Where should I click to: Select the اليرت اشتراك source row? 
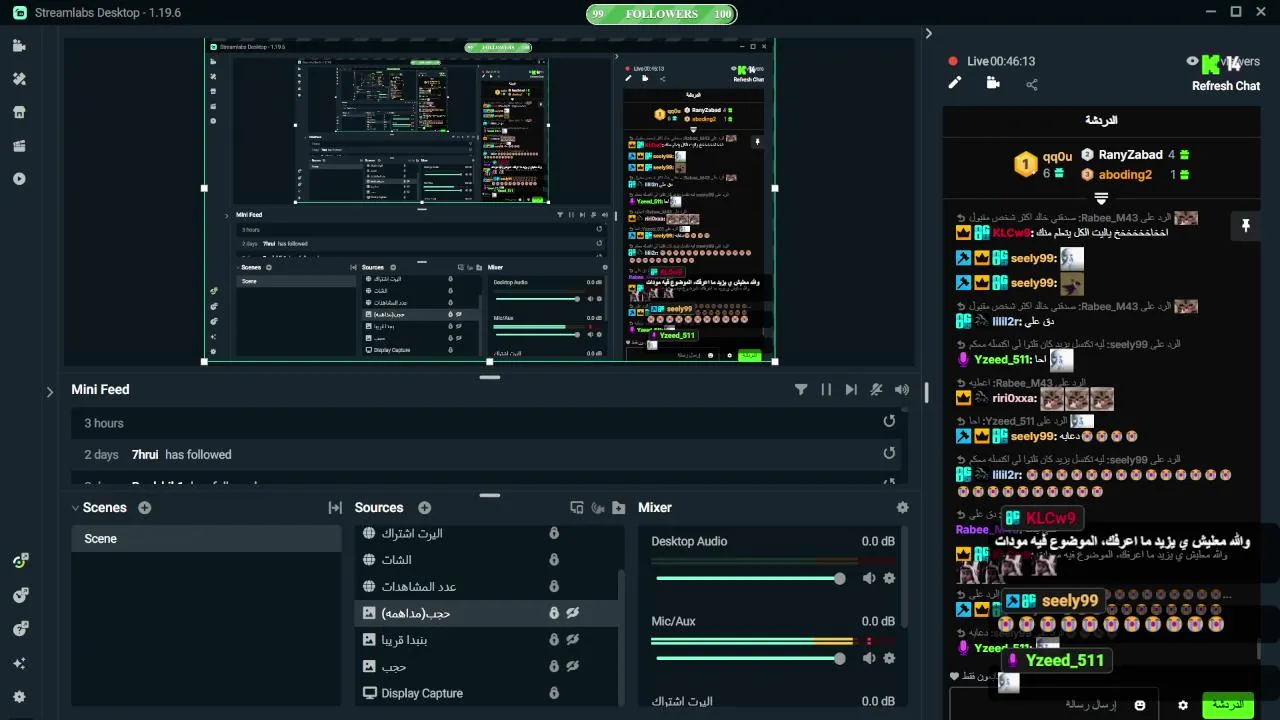[x=486, y=534]
